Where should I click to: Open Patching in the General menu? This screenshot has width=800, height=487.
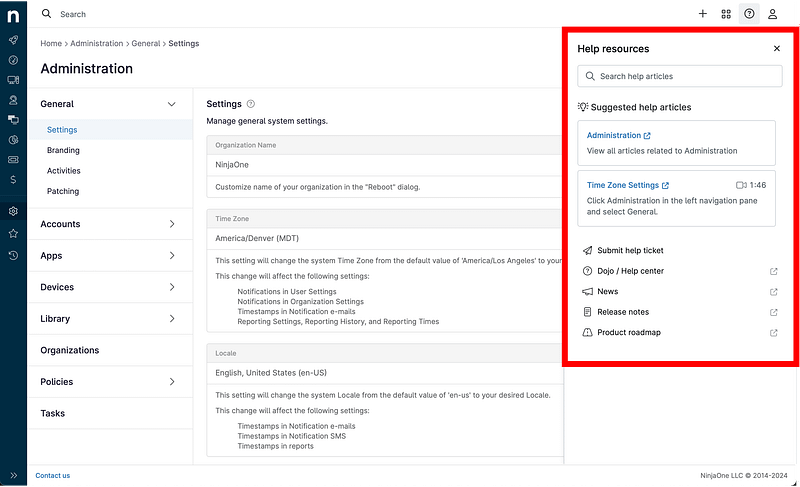[63, 191]
